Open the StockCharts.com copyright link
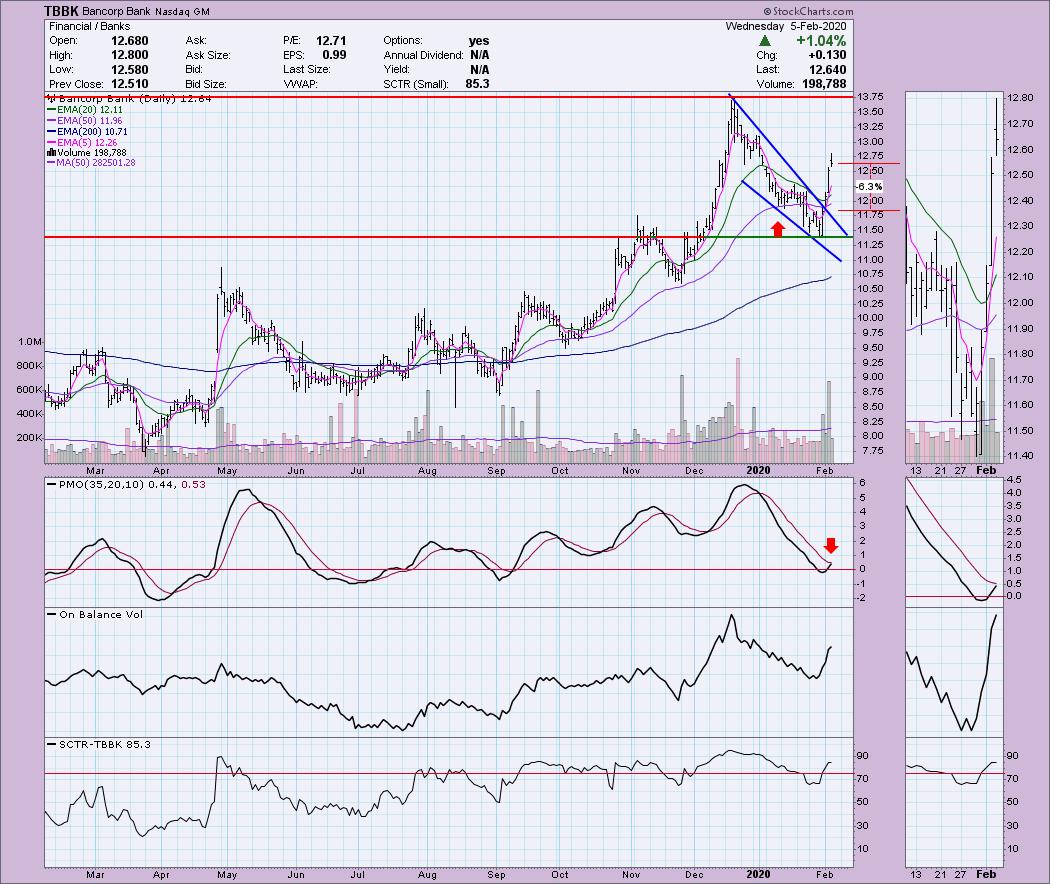This screenshot has height=884, width=1050. pyautogui.click(x=808, y=11)
